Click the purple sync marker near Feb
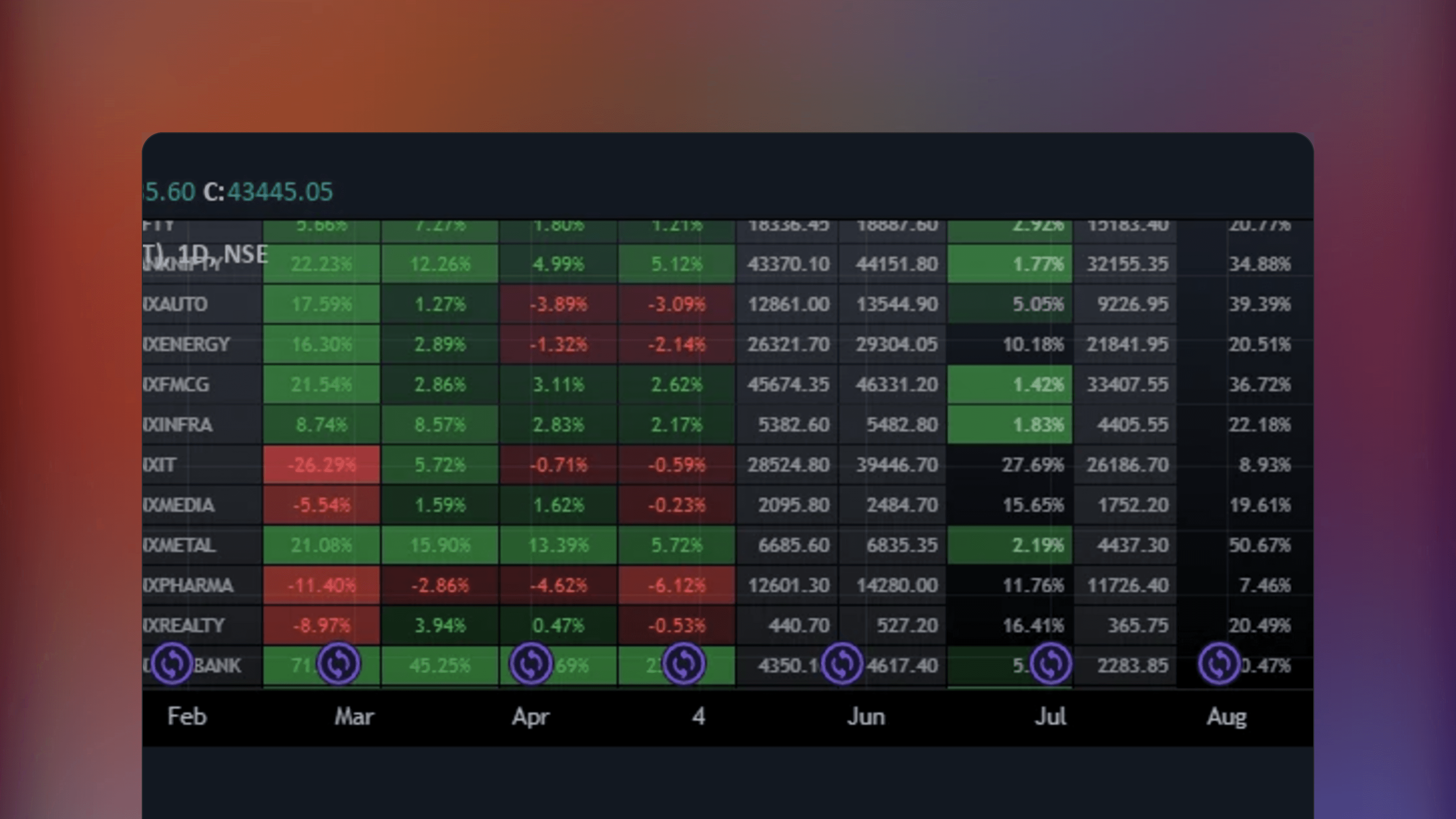This screenshot has height=819, width=1456. [x=172, y=663]
